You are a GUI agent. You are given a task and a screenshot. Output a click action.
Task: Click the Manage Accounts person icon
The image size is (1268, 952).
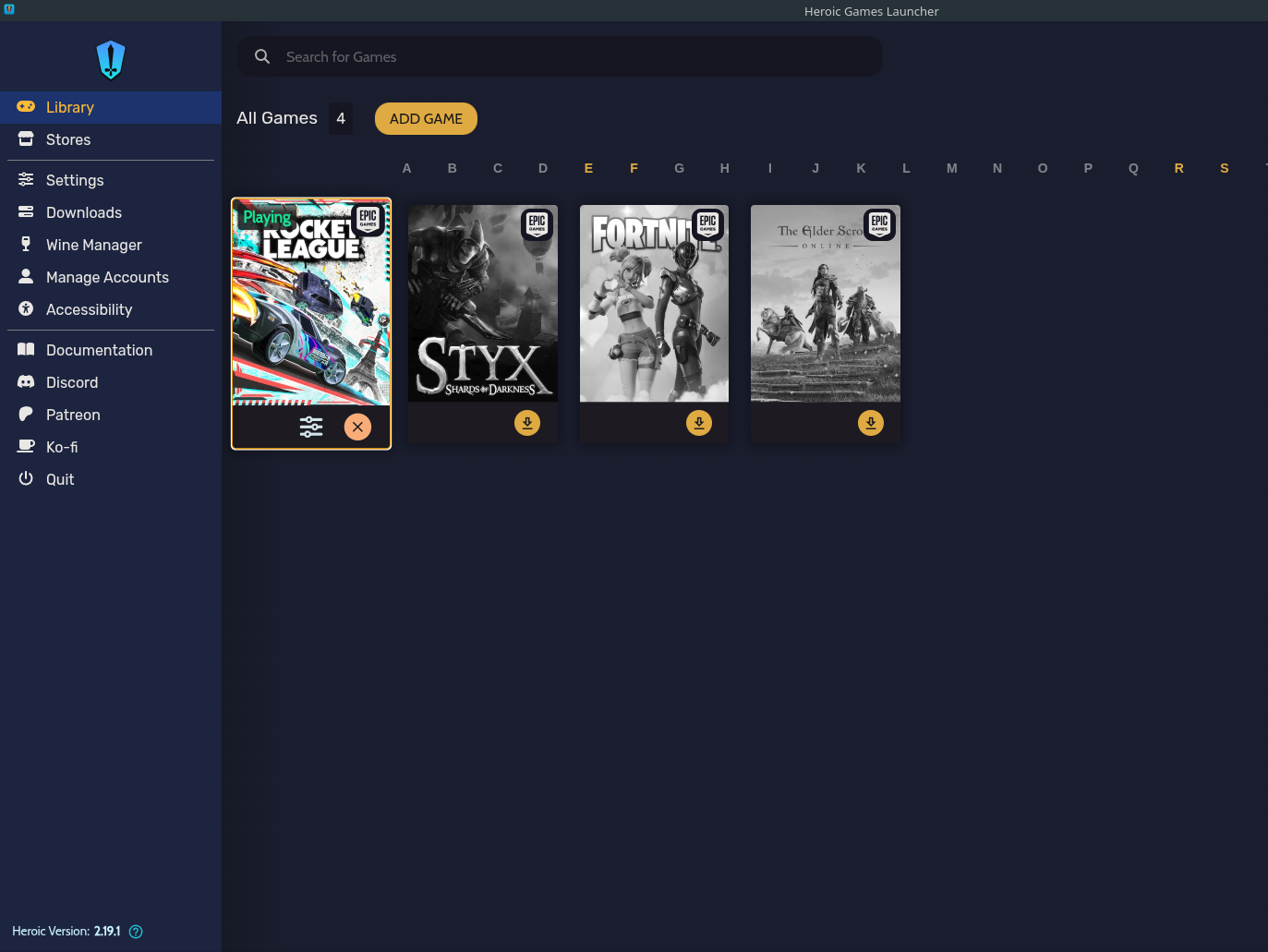(x=26, y=276)
